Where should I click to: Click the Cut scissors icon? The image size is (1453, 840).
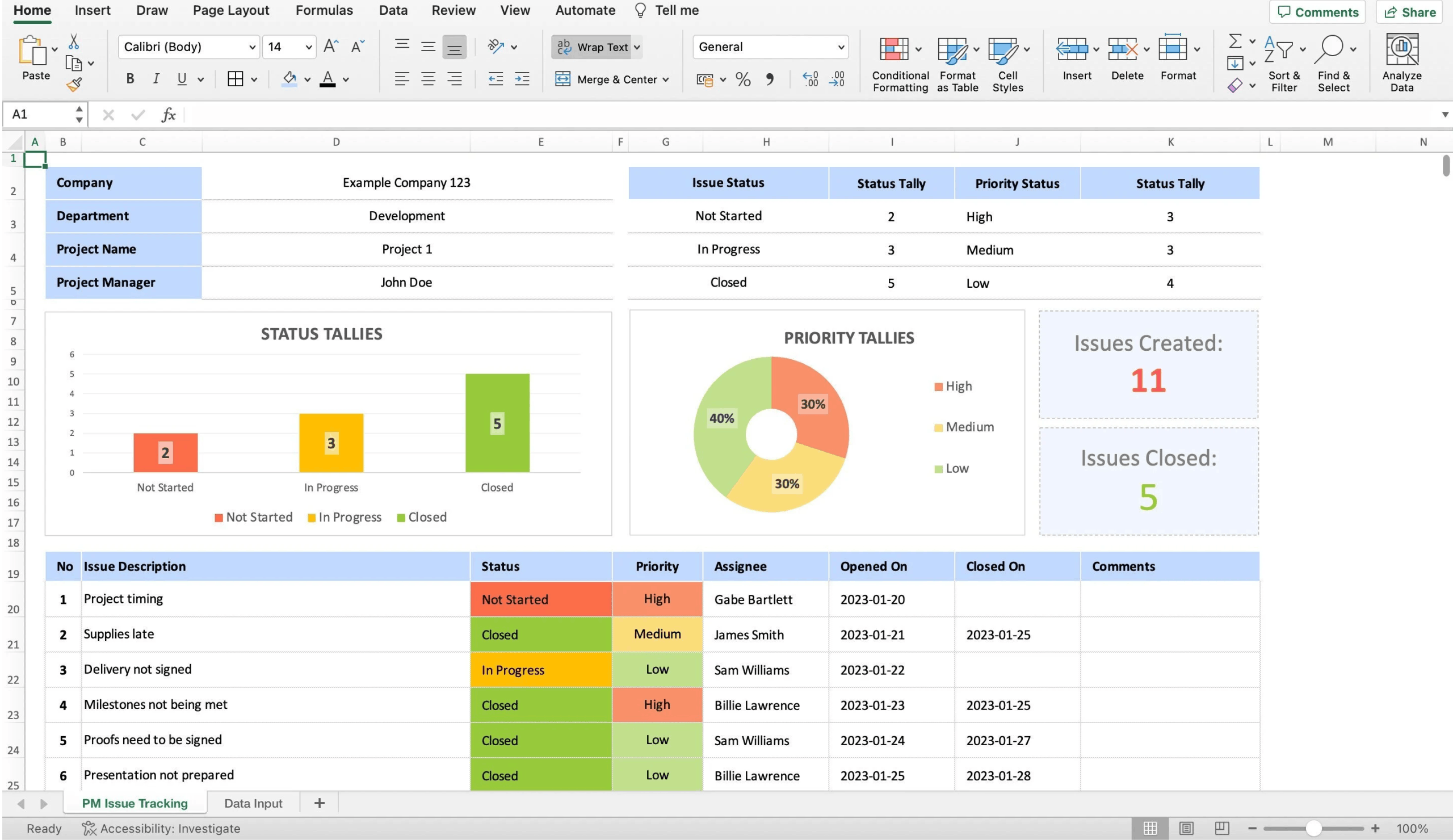pos(74,41)
